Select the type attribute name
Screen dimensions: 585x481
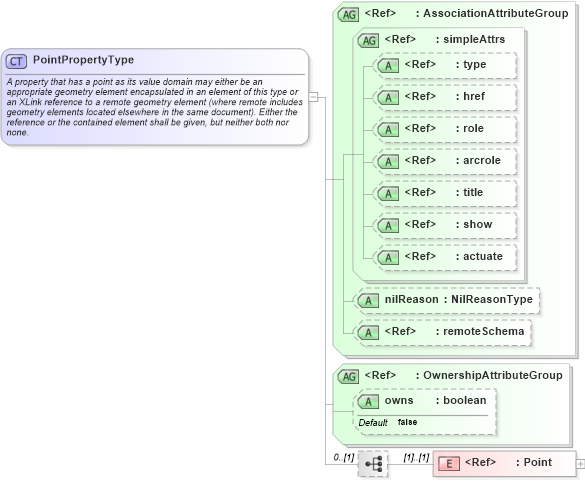(475, 65)
